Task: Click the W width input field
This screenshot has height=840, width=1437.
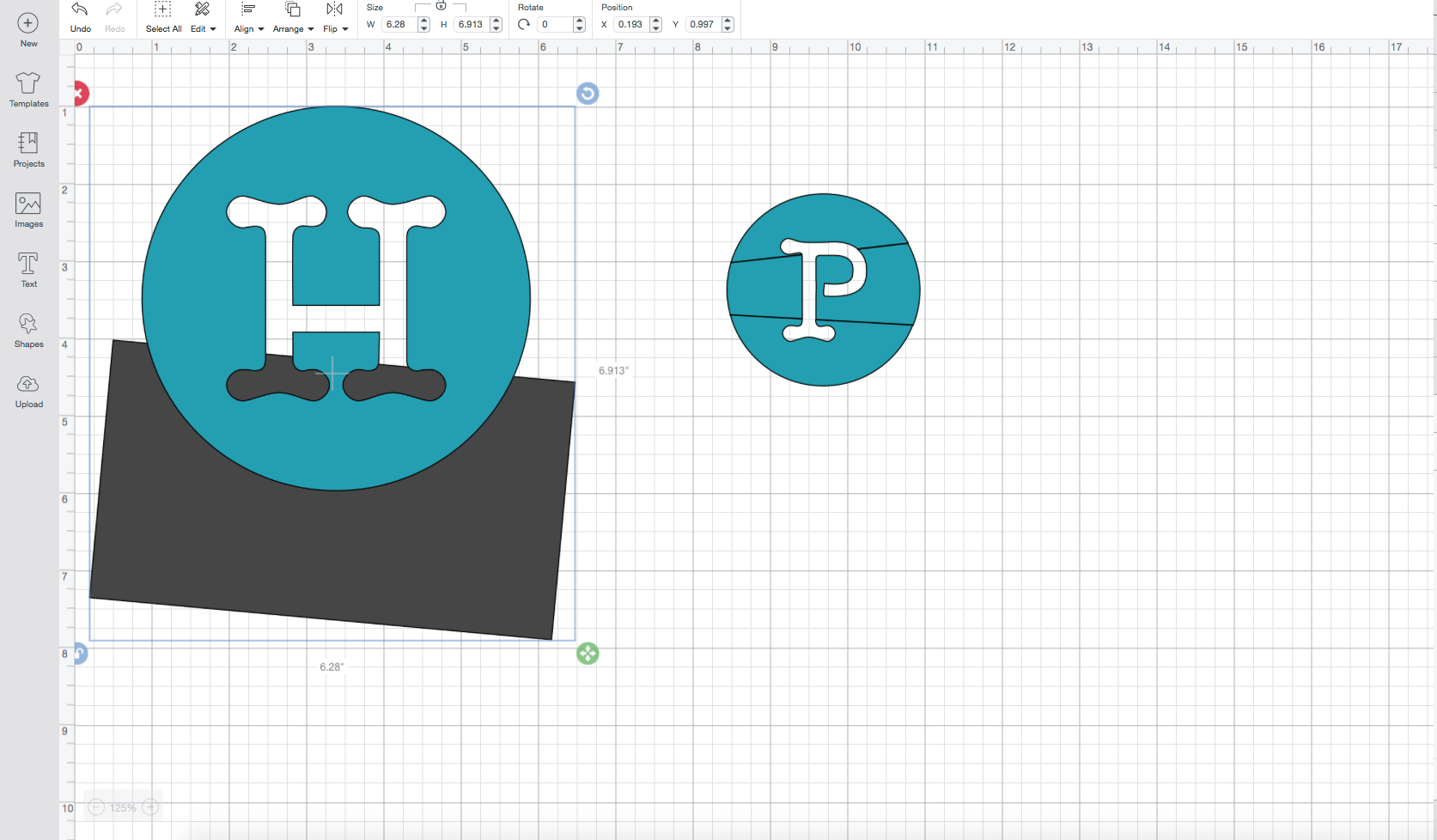Action: click(399, 24)
